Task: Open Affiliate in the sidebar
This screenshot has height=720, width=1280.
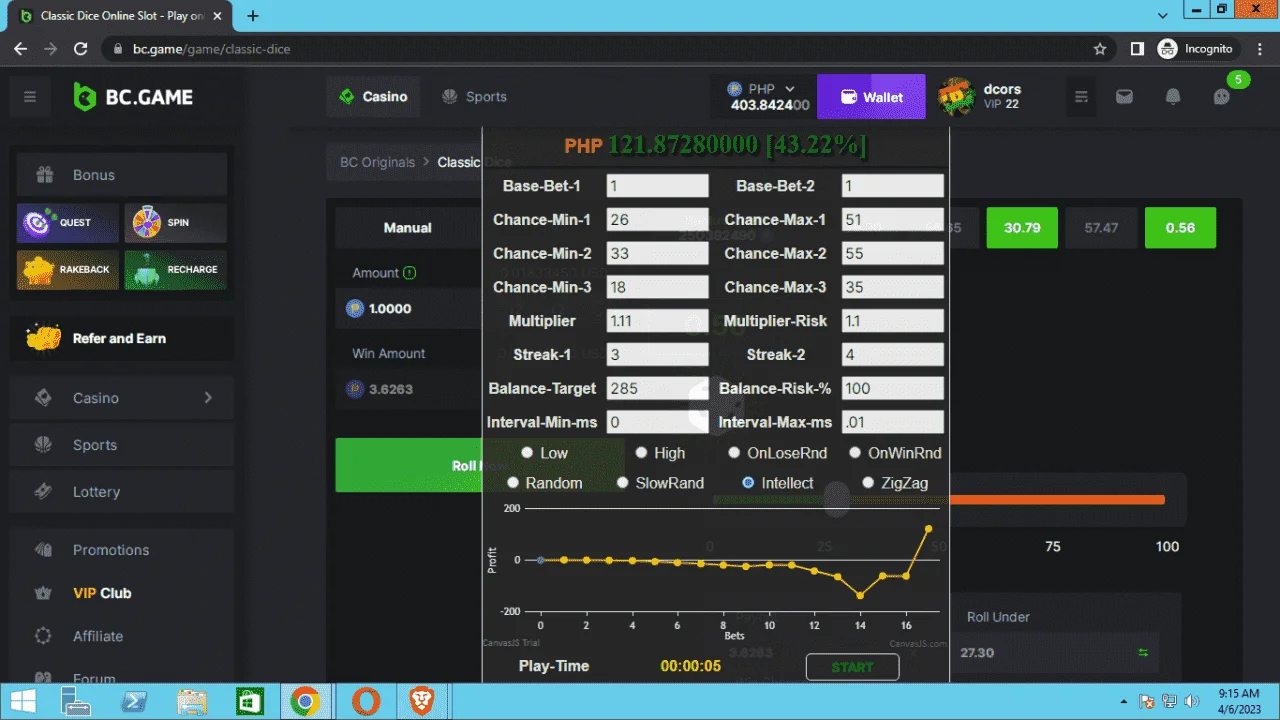Action: click(x=122, y=636)
